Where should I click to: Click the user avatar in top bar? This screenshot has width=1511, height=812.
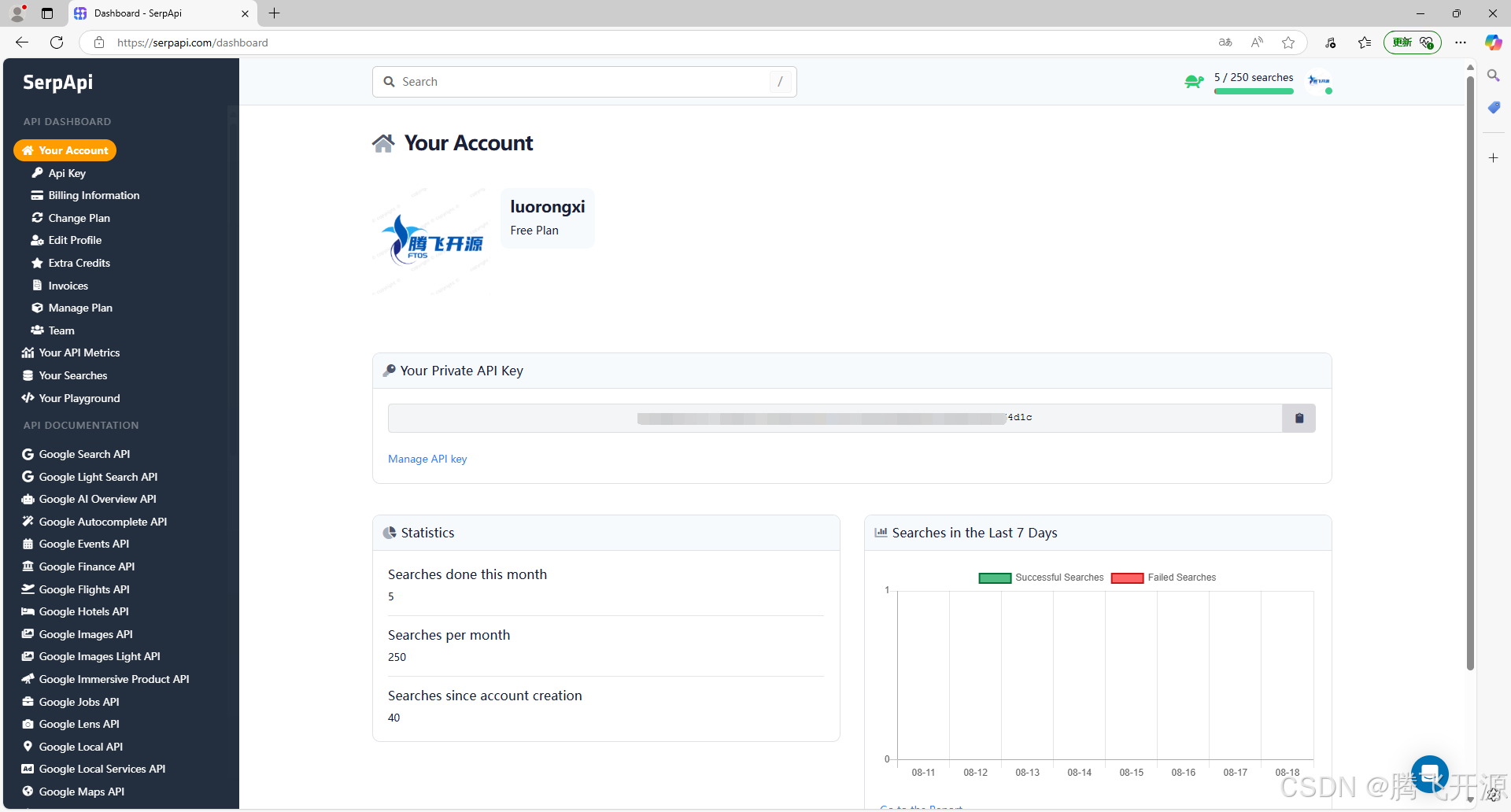(x=1318, y=81)
